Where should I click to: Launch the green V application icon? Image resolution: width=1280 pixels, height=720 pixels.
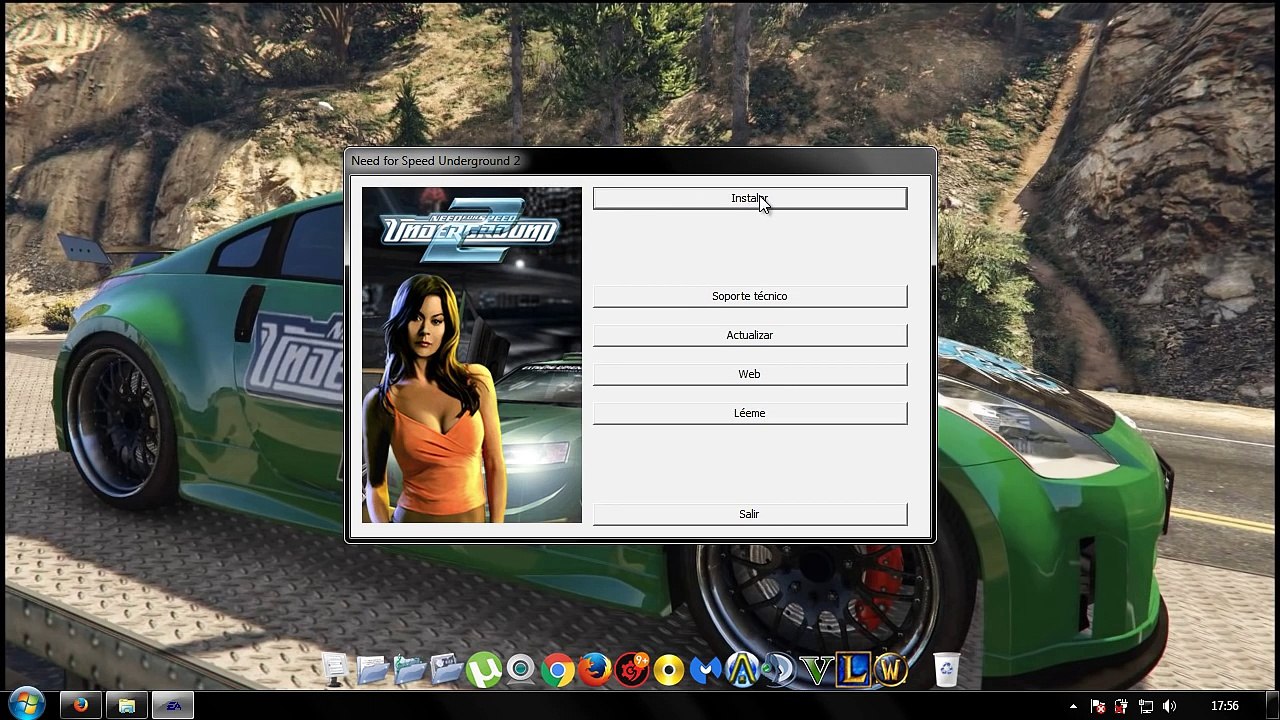click(817, 669)
